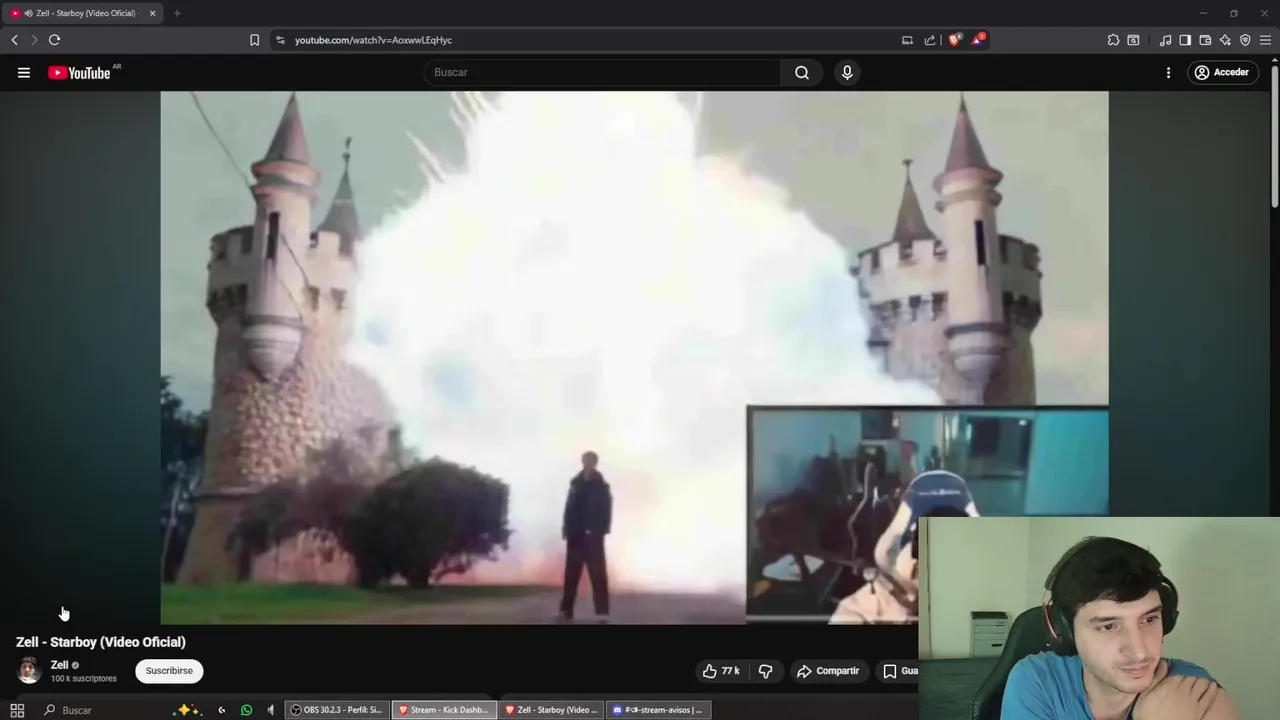The image size is (1280, 720).
Task: Open WhatsApp from the taskbar
Action: point(246,710)
